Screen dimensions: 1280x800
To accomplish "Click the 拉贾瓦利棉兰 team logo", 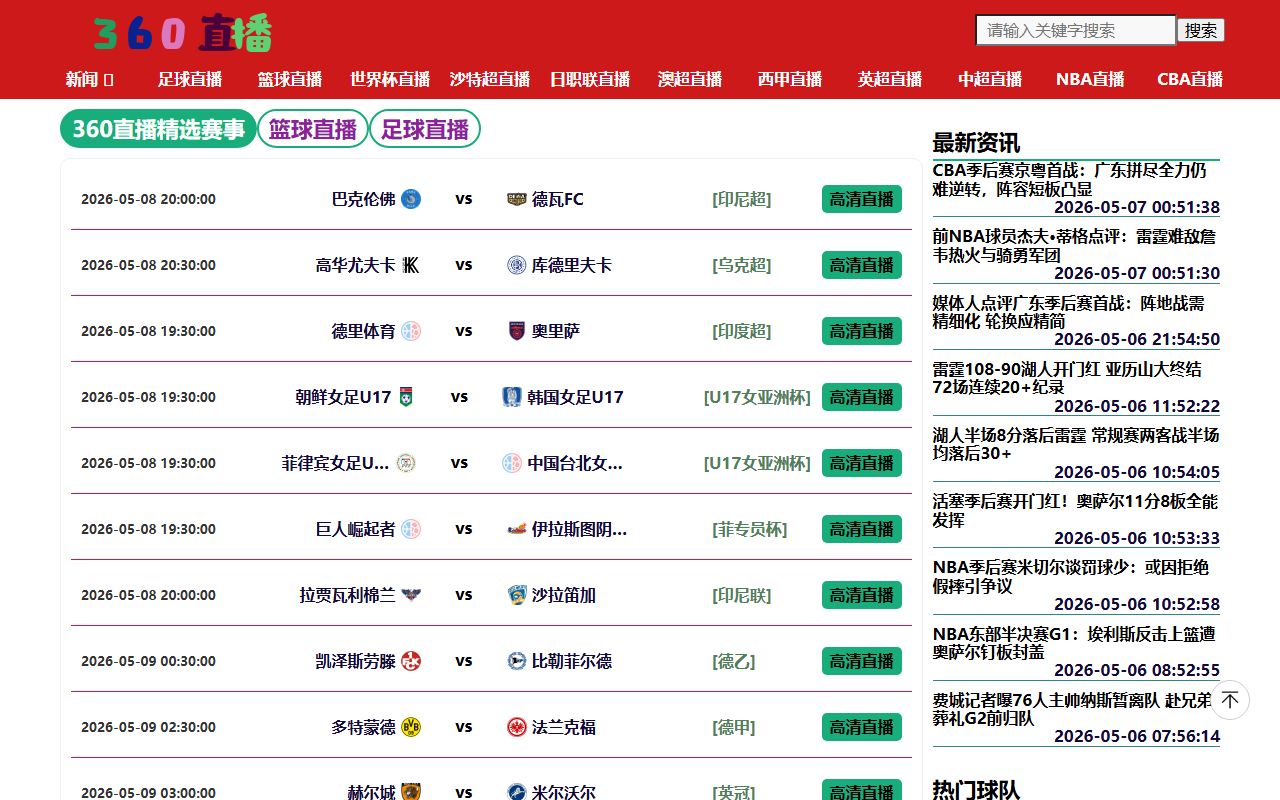I will pyautogui.click(x=411, y=595).
